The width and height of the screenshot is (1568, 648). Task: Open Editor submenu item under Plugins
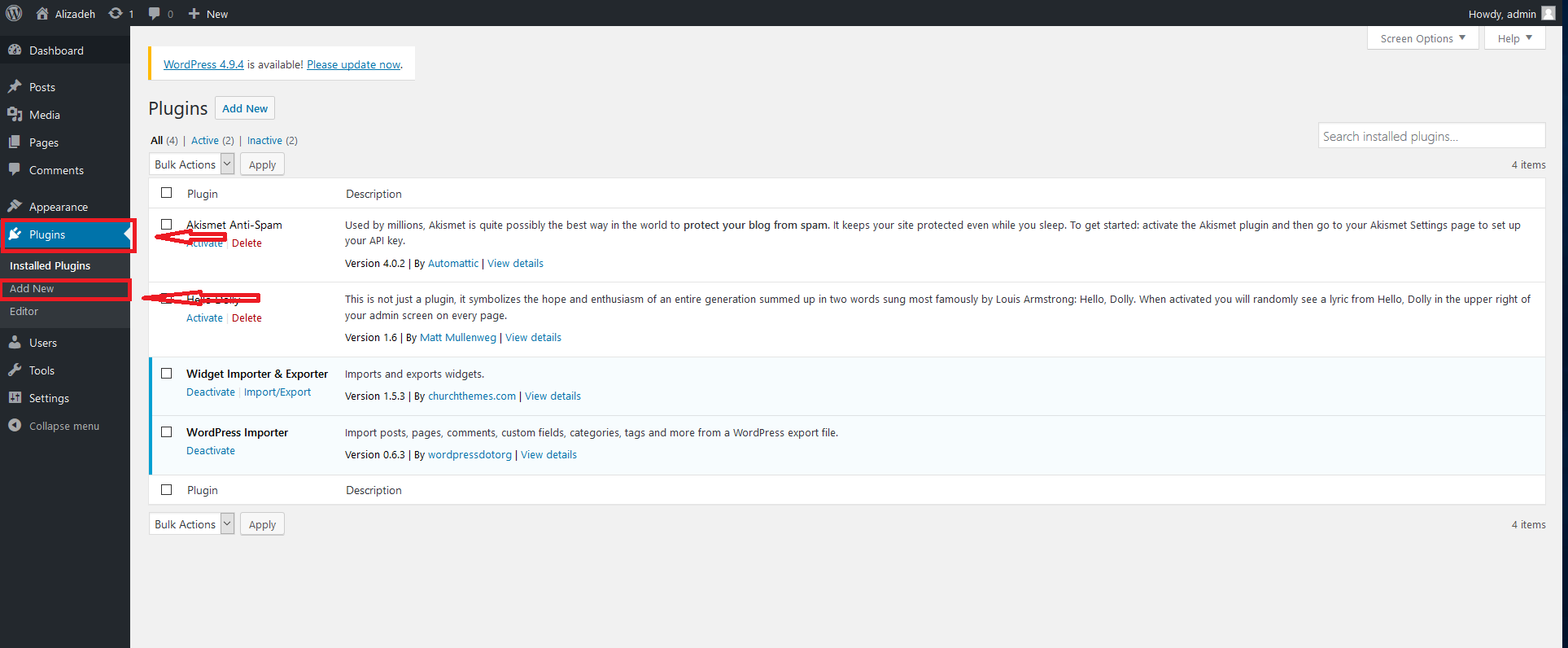(x=24, y=312)
